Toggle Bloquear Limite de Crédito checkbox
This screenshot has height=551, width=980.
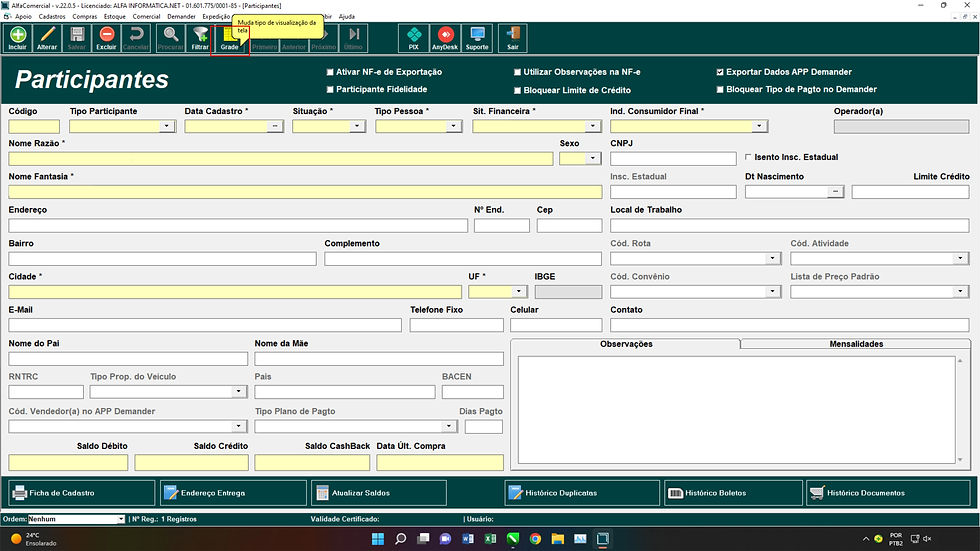518,90
